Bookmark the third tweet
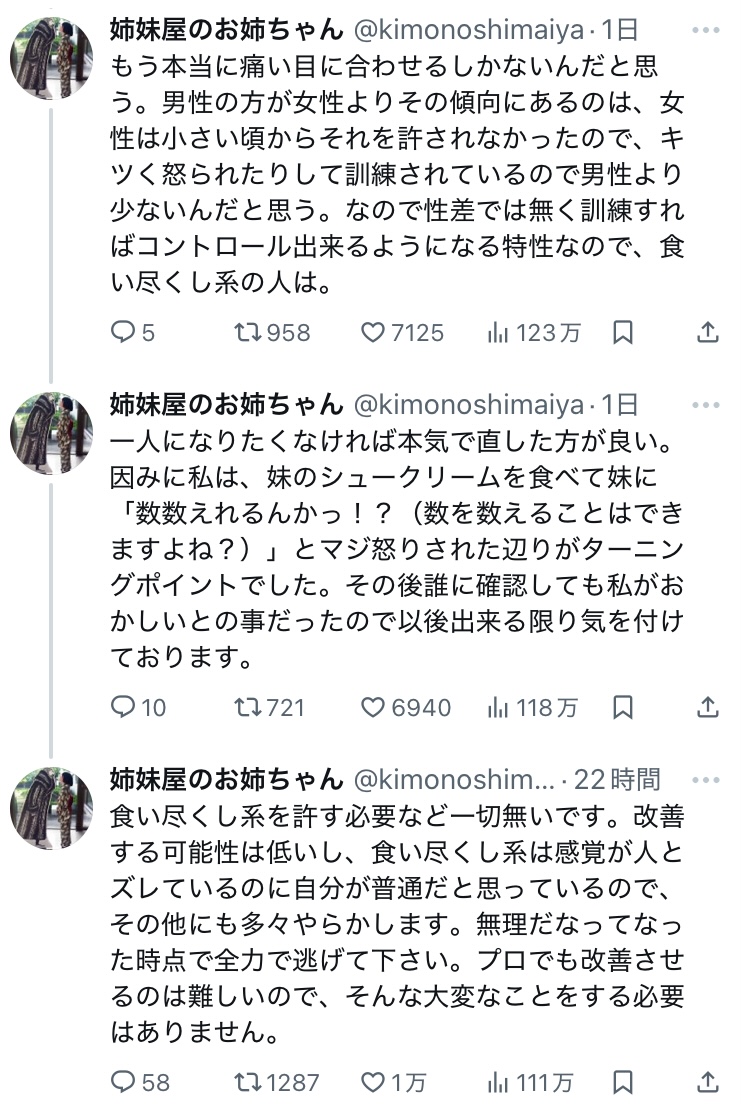Screen dimensions: 742x1104 622,1082
